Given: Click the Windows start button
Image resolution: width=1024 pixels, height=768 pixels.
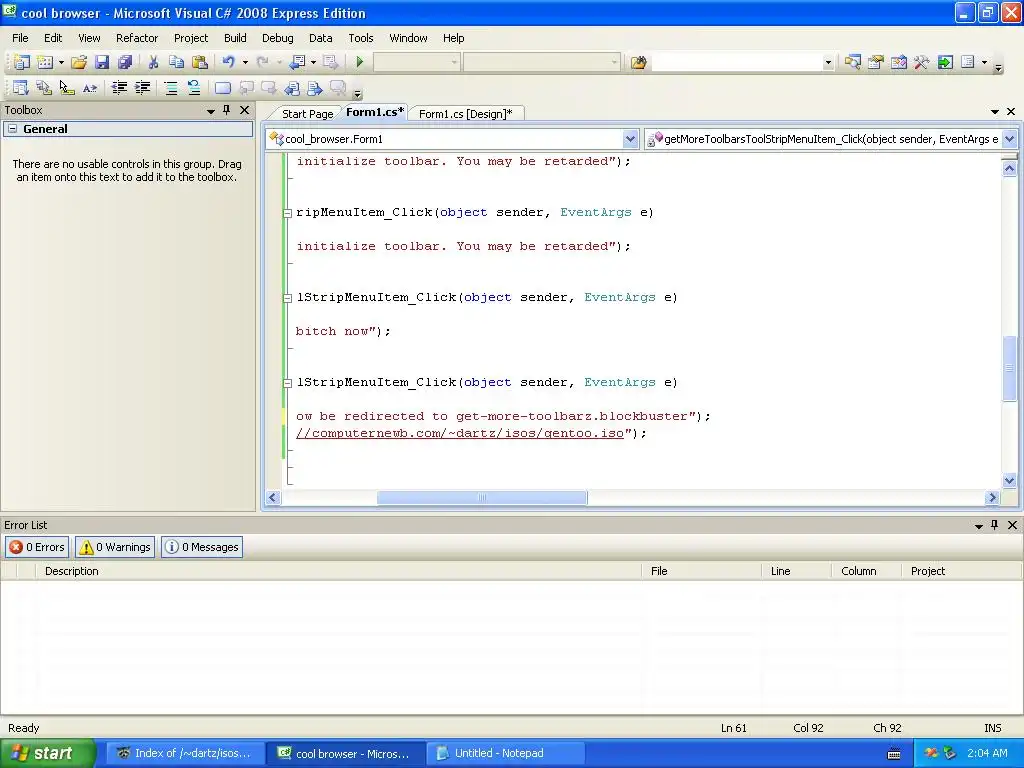Looking at the screenshot, I should 48,753.
